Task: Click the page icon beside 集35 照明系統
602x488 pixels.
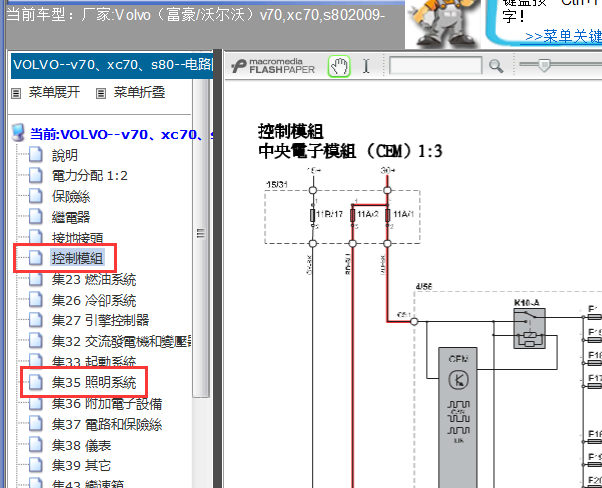Action: coord(36,382)
